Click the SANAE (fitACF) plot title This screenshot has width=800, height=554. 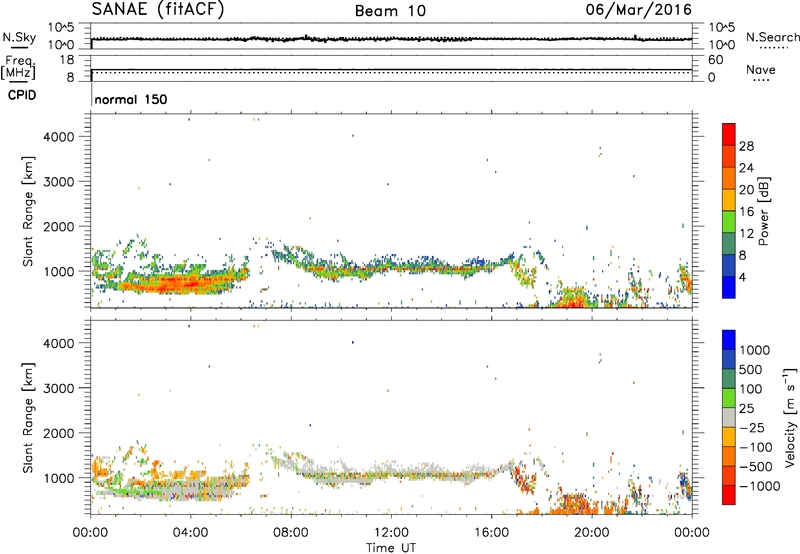tap(158, 9)
